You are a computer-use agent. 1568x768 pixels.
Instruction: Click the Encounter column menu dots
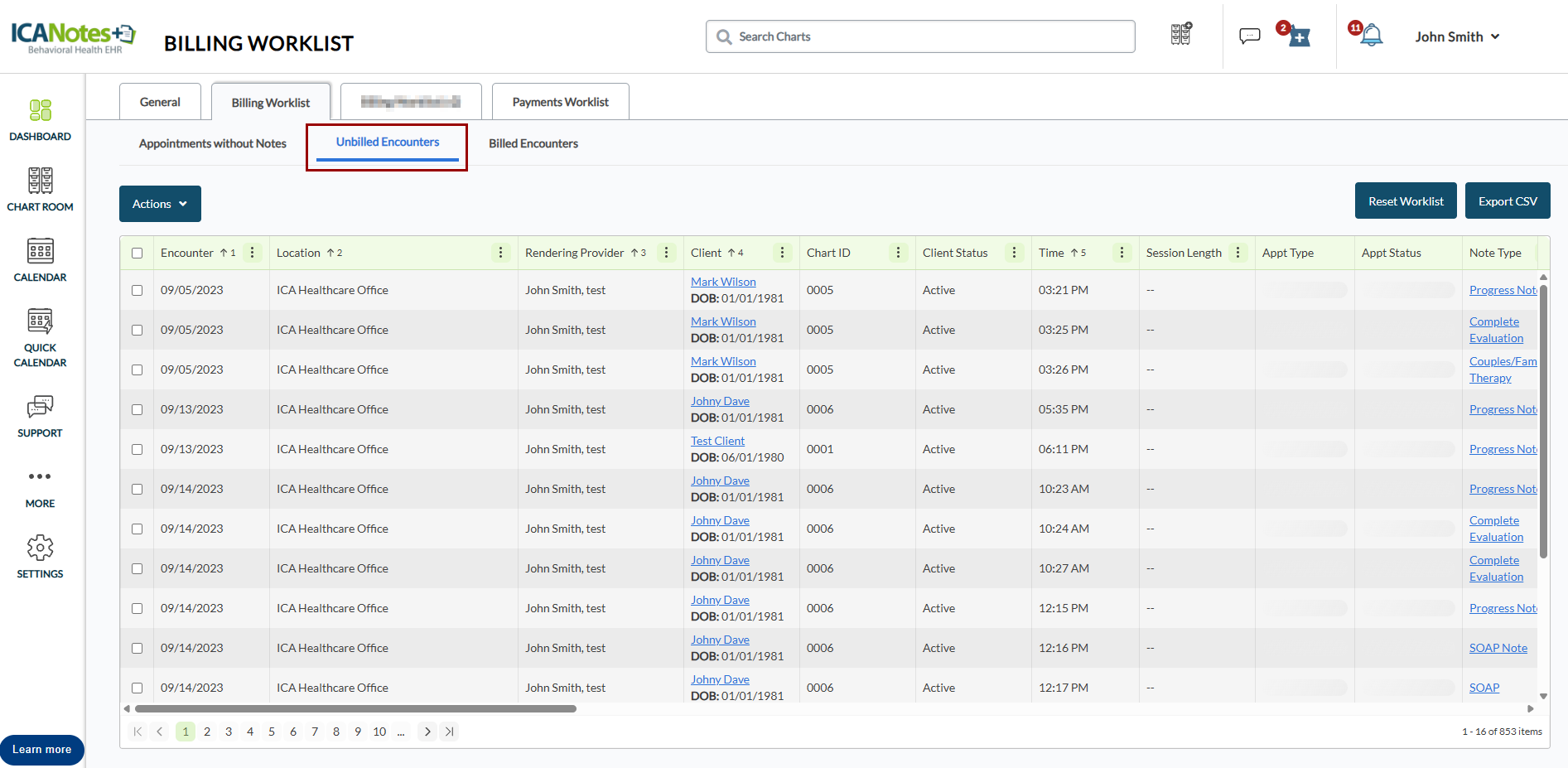[253, 253]
